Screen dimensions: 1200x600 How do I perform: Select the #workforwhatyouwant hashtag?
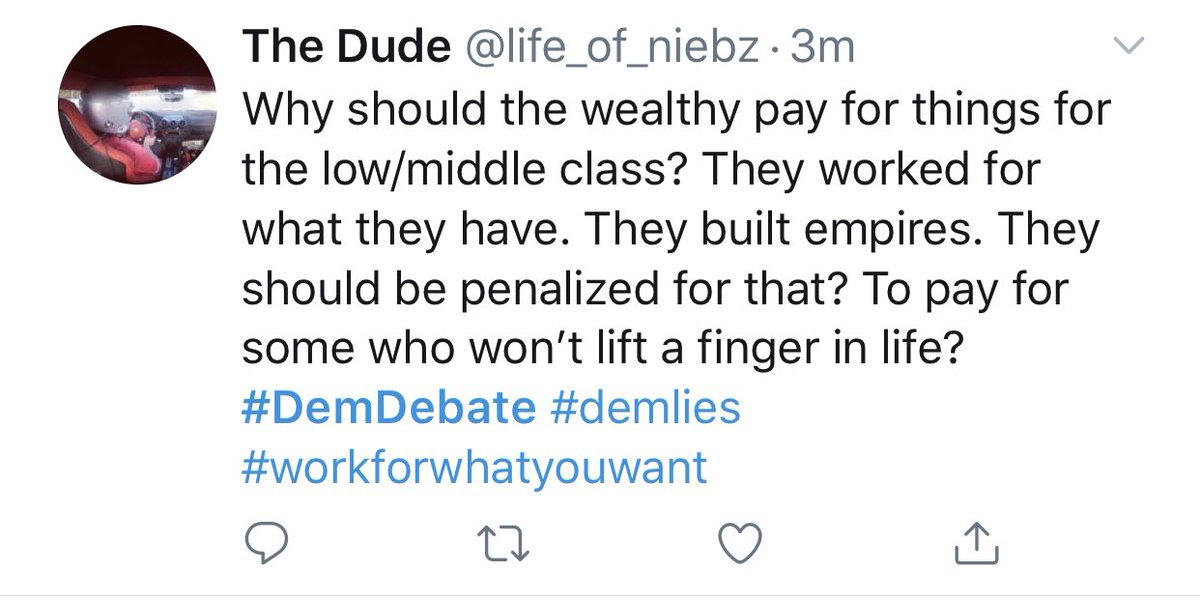[475, 467]
